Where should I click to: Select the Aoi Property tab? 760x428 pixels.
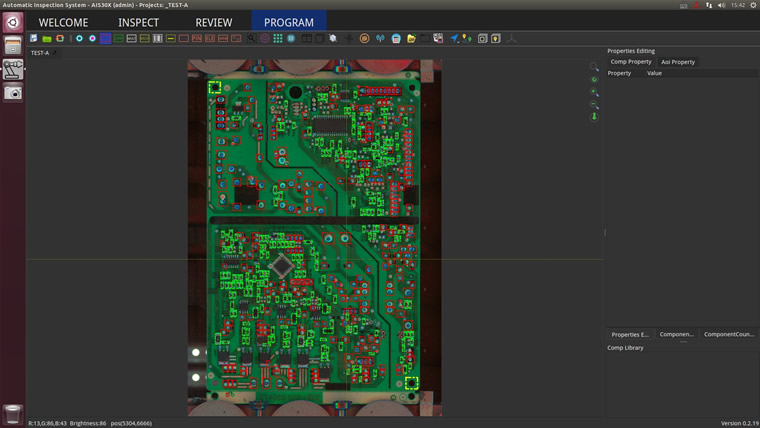coord(678,62)
